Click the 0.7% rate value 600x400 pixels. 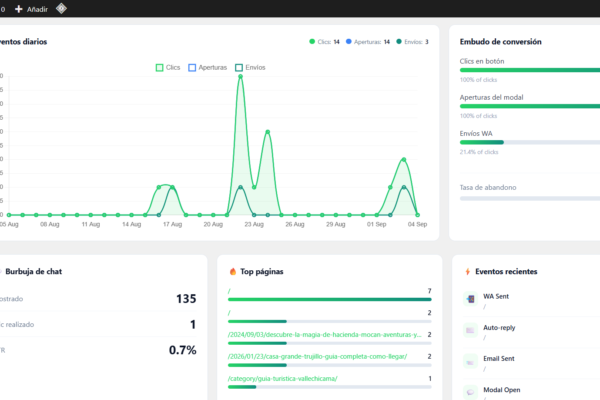tap(183, 350)
